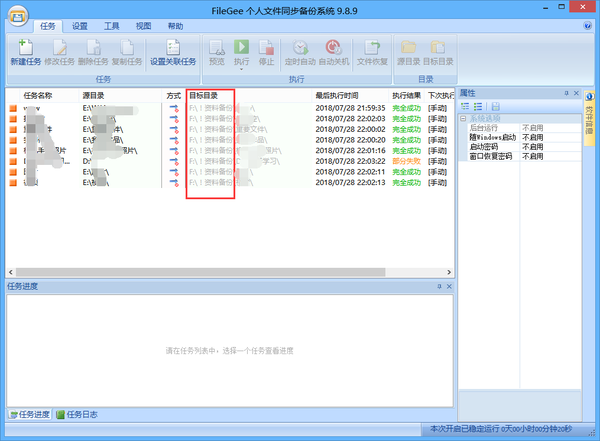Switch to the 任务进度 bottom tab

tap(30, 415)
